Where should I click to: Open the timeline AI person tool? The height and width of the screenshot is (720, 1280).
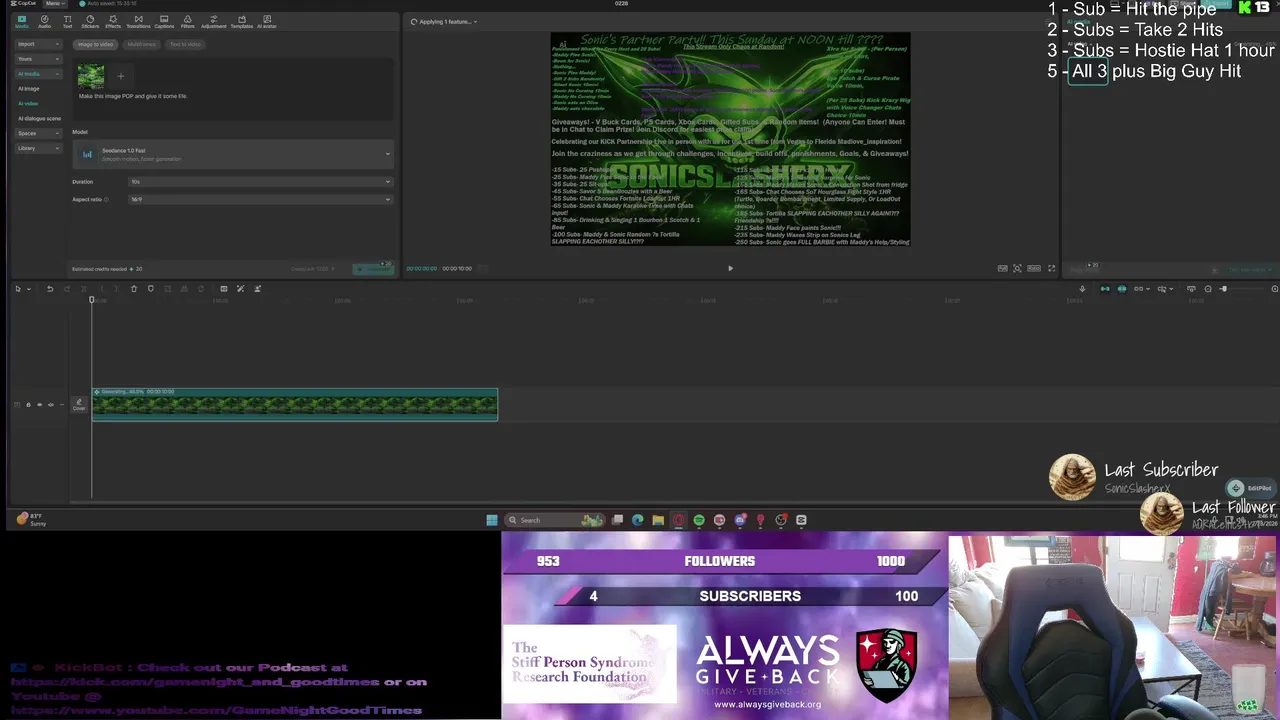point(257,289)
